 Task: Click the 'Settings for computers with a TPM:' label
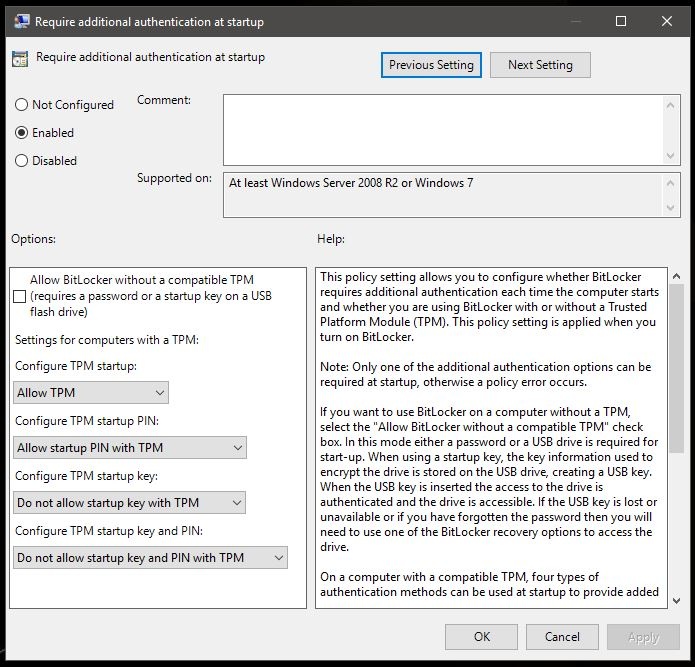tap(107, 340)
